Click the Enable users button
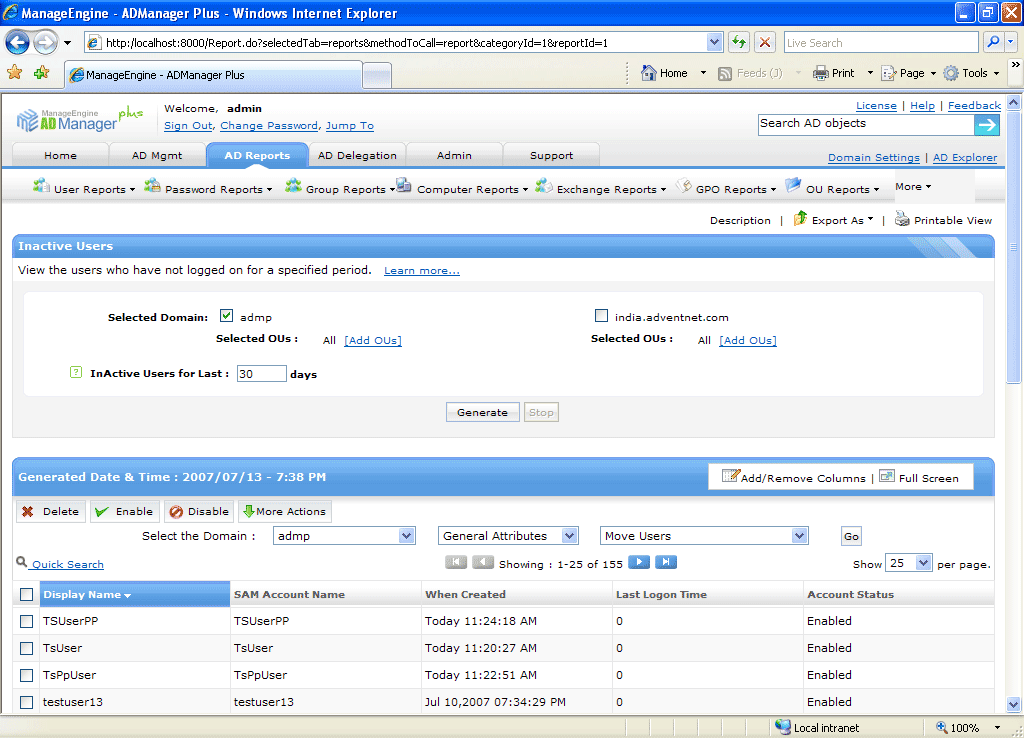1024x738 pixels. 124,511
